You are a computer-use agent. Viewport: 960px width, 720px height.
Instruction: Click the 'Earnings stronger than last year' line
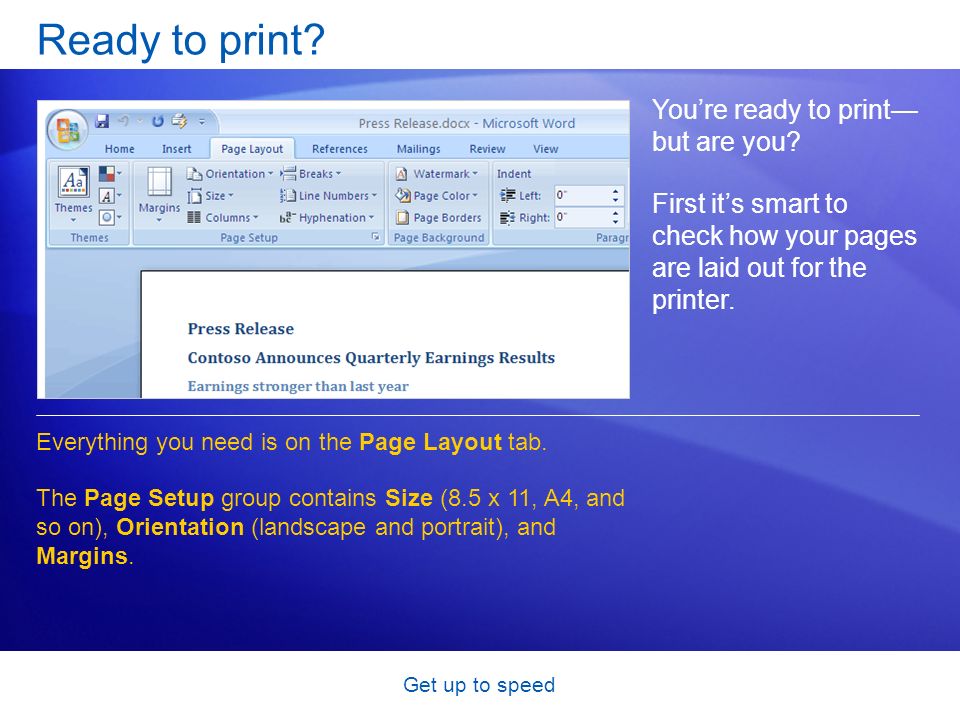point(298,386)
